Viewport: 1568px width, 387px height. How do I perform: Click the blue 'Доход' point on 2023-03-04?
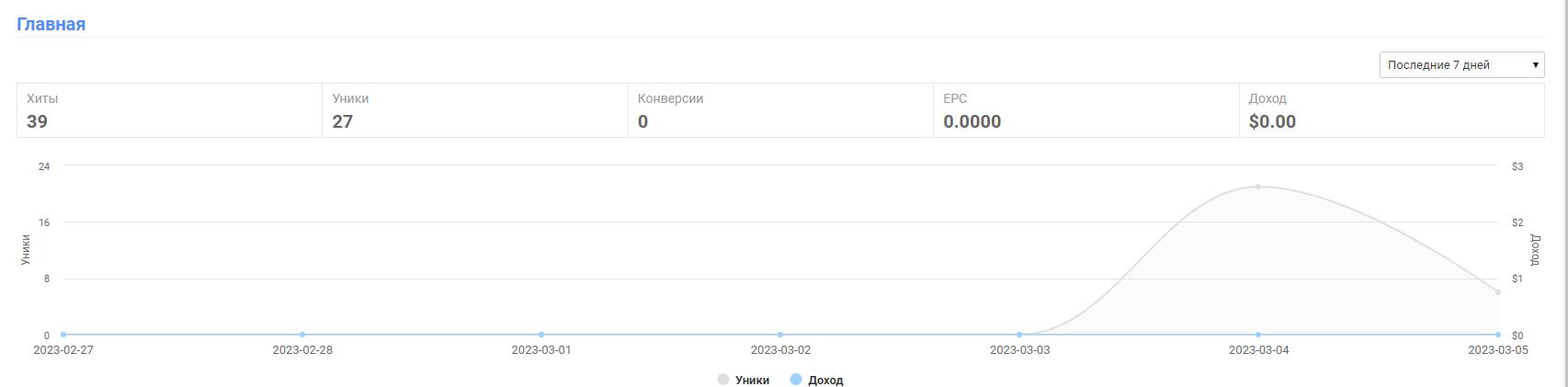[x=1258, y=335]
